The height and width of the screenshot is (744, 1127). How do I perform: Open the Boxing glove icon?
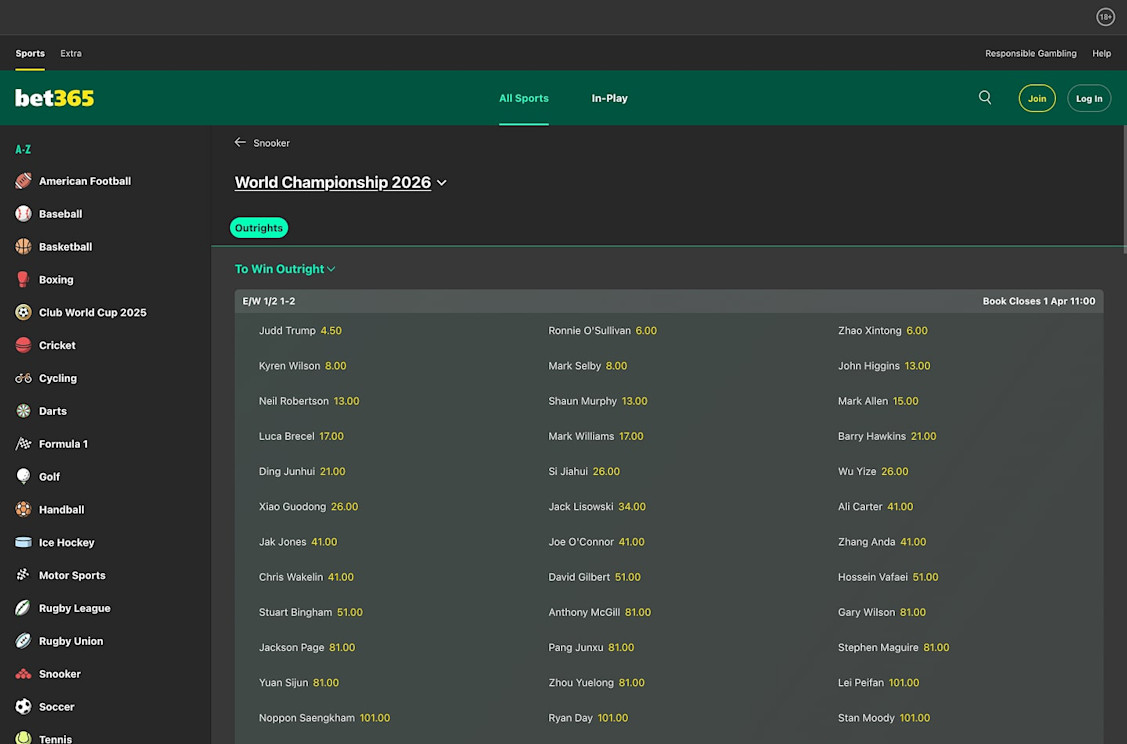(23, 280)
